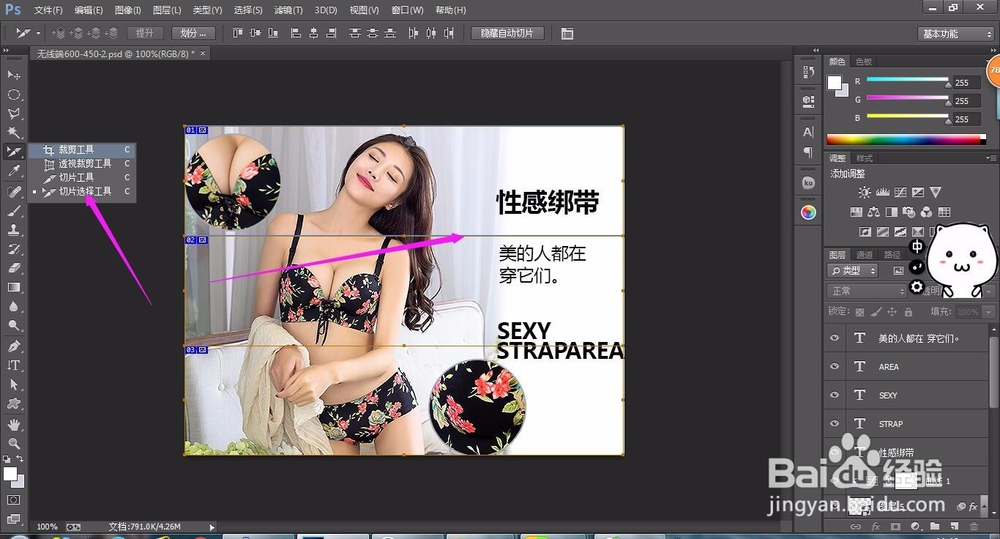Hide the SEXY text layer
The image size is (1000, 539).
click(x=834, y=395)
